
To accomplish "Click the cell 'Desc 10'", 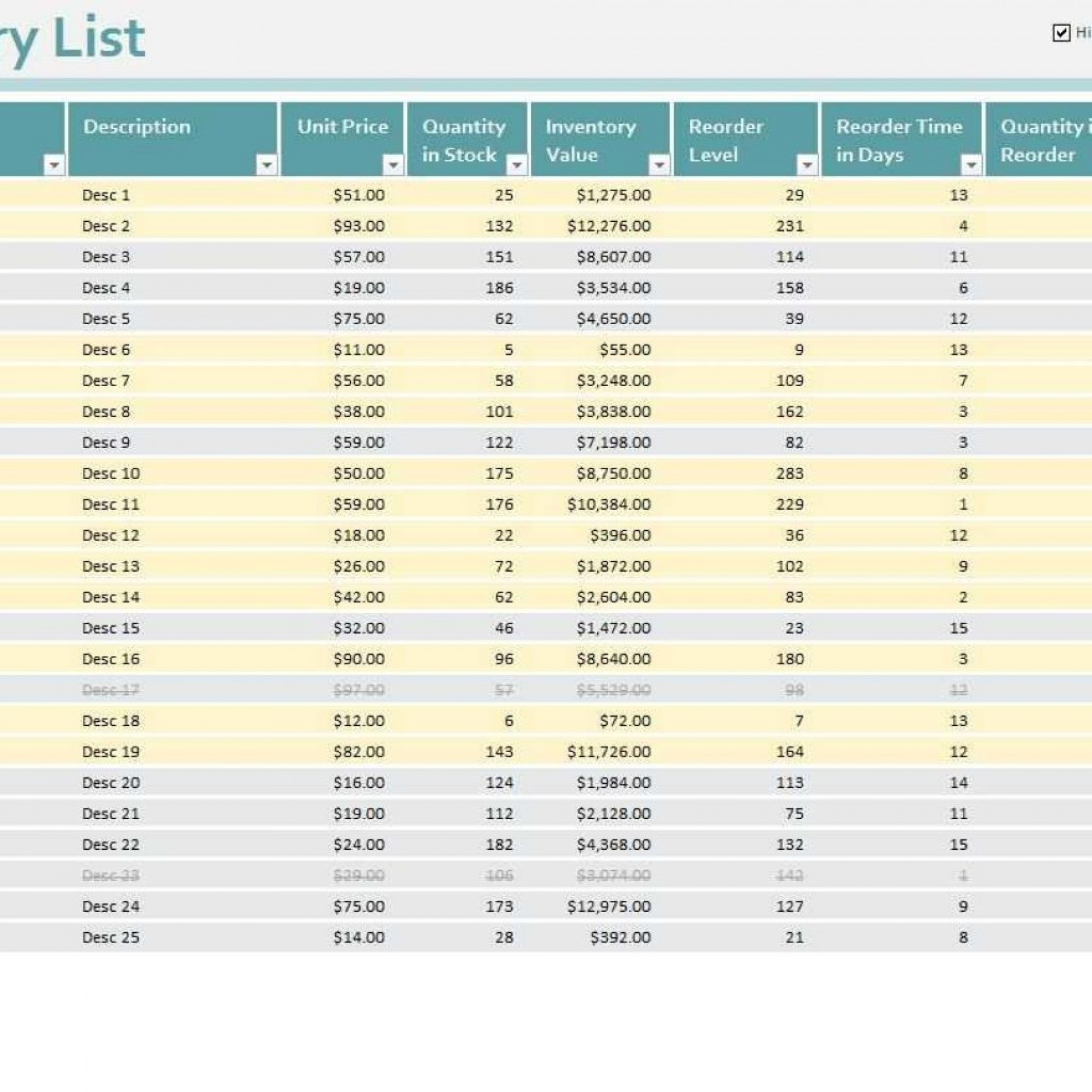I will point(111,473).
